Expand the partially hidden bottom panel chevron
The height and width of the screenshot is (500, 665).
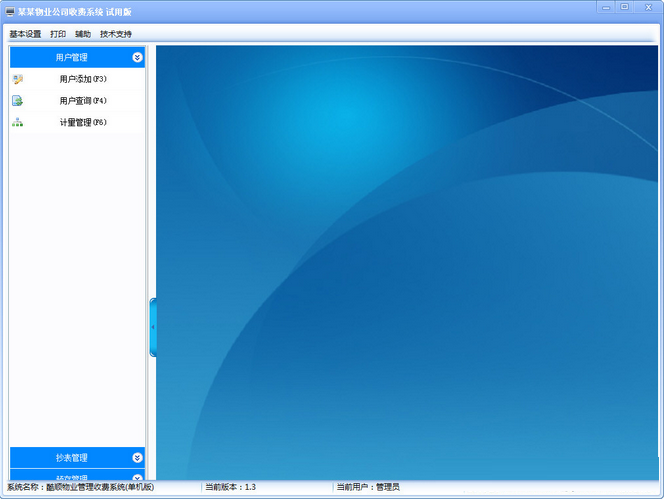[137, 478]
